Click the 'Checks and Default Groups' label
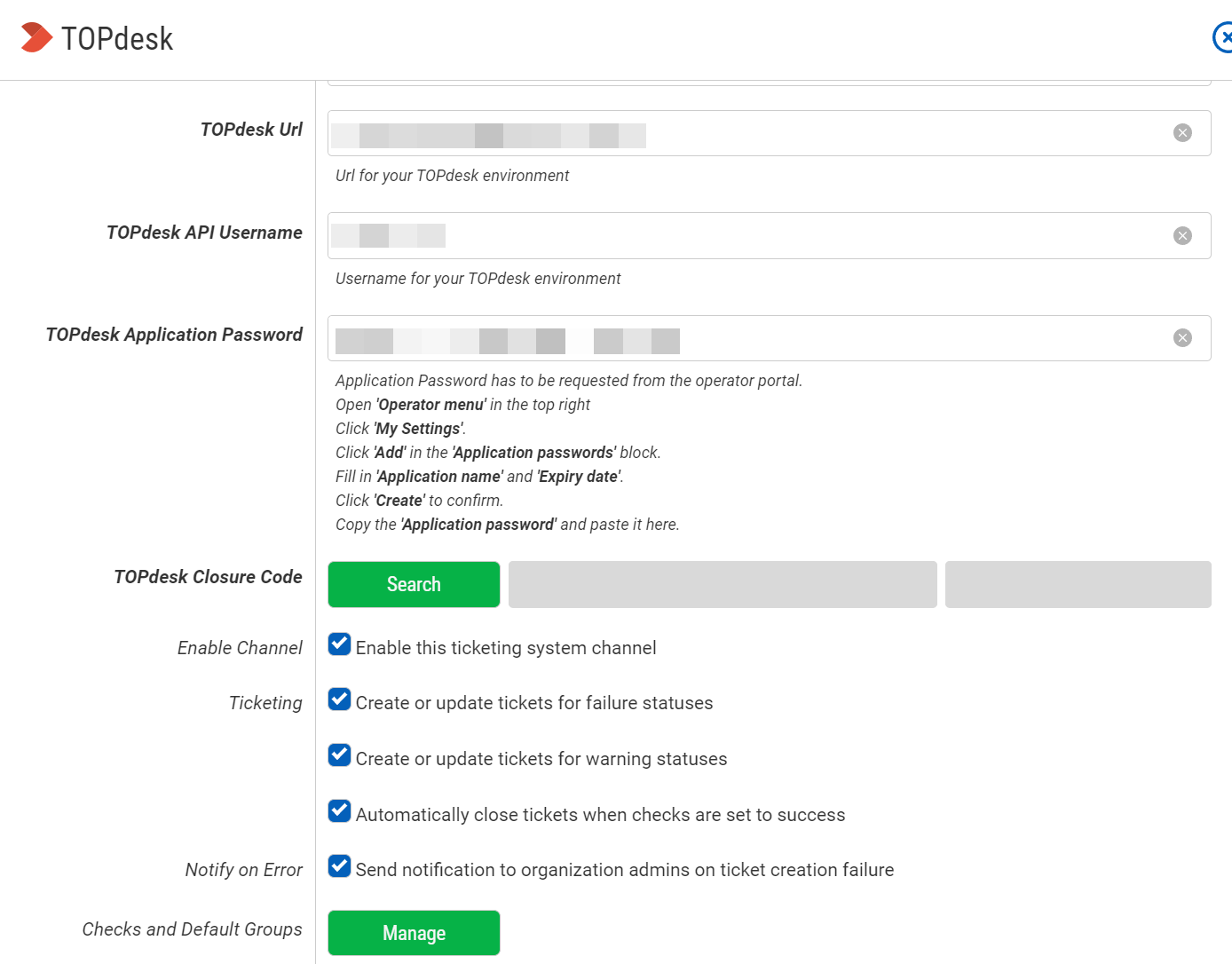1232x964 pixels. (192, 929)
